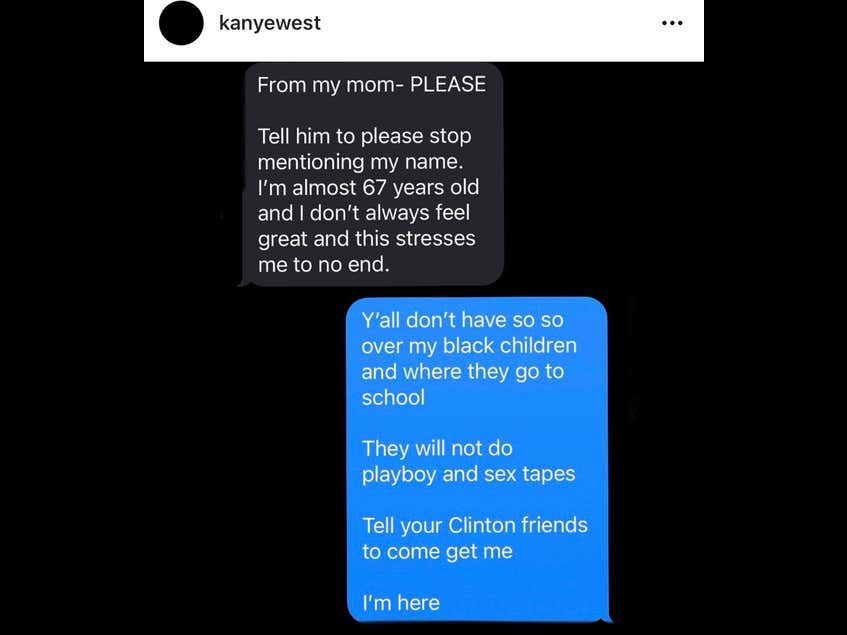The image size is (847, 635).
Task: Click 'playboy and sex tapes' line
Action: pyautogui.click(x=468, y=475)
